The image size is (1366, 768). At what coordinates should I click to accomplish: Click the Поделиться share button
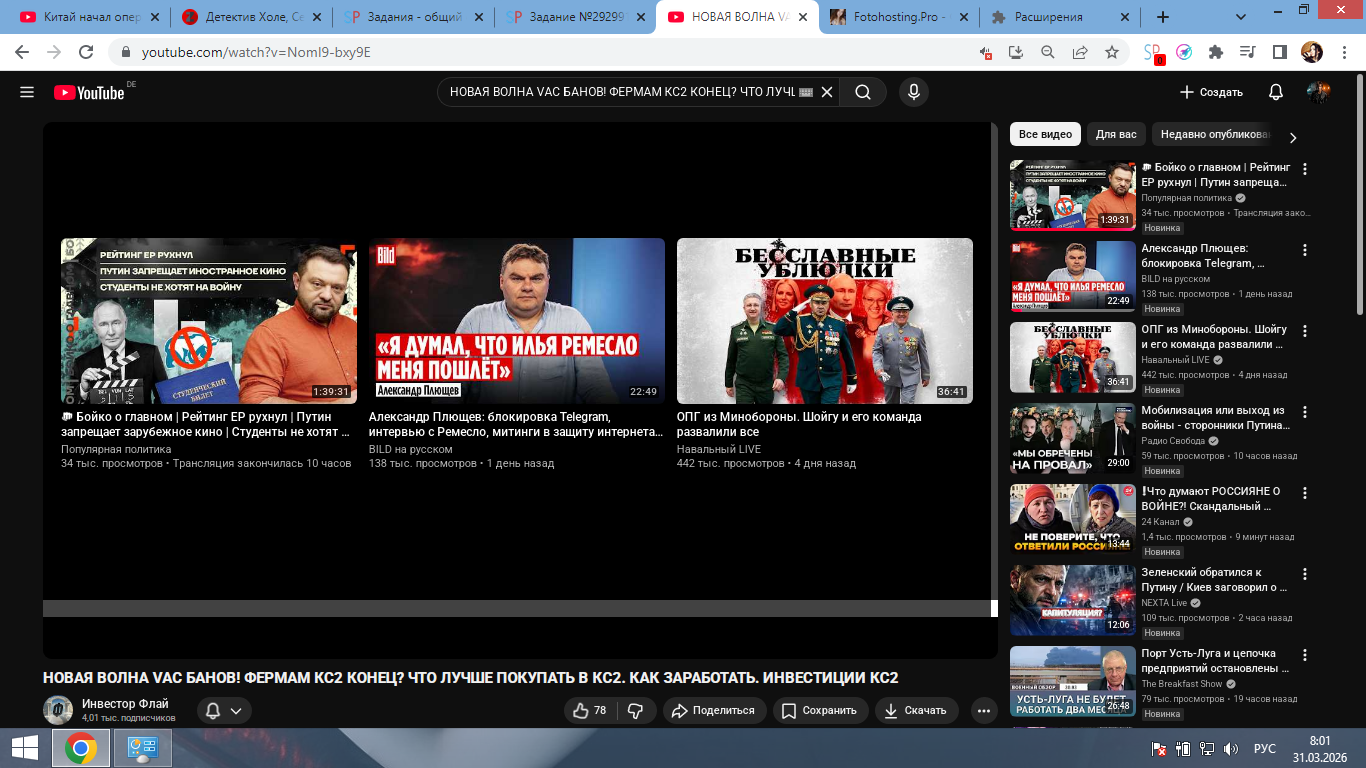point(713,710)
